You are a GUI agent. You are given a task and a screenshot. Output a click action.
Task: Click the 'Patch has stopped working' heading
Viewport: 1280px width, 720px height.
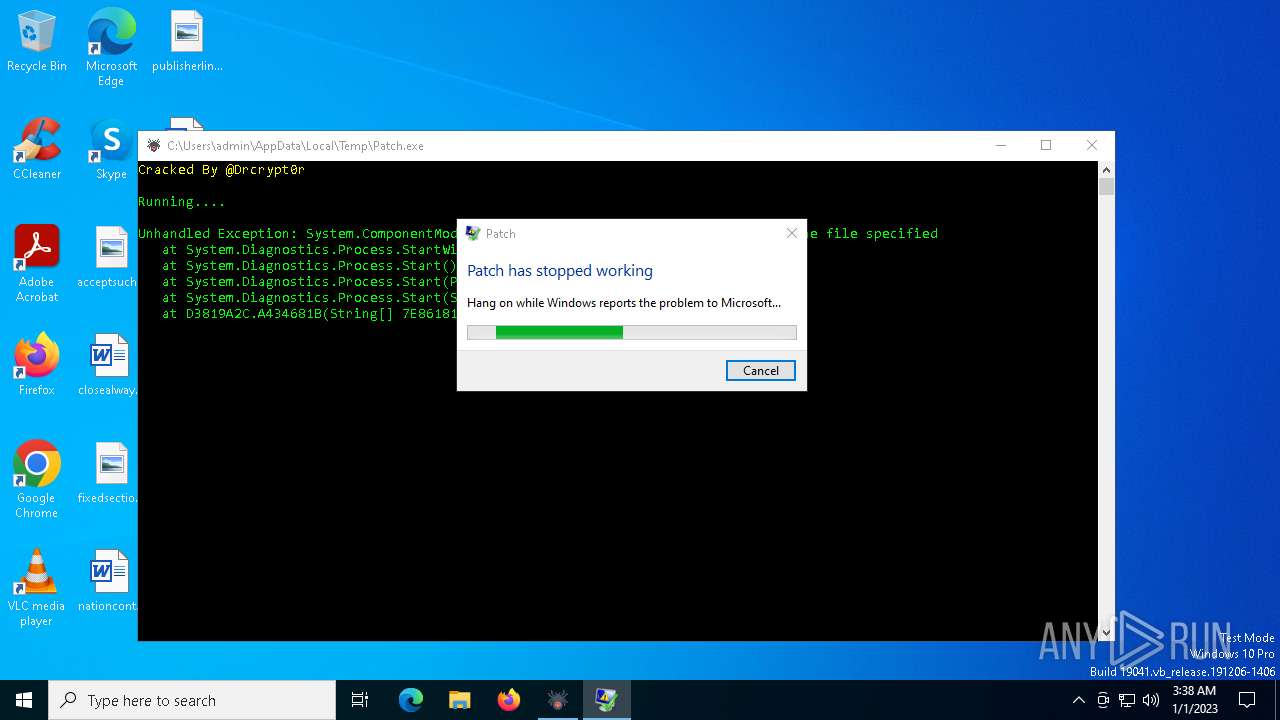point(560,270)
